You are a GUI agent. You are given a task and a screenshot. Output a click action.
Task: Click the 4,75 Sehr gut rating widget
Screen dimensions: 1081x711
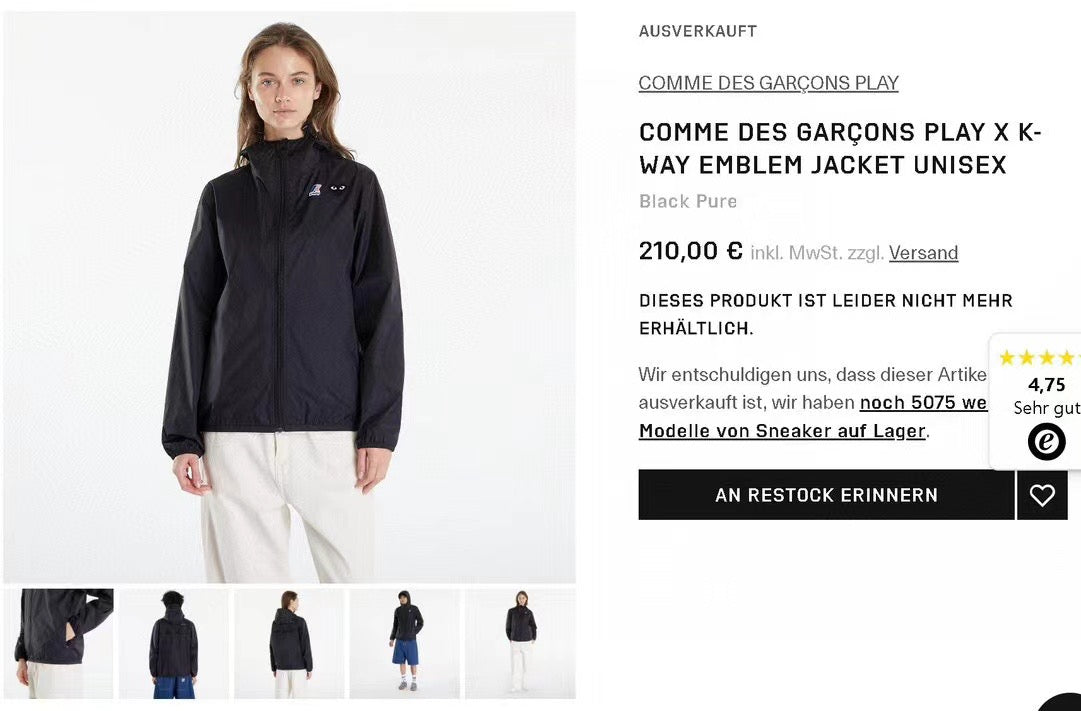point(1035,401)
